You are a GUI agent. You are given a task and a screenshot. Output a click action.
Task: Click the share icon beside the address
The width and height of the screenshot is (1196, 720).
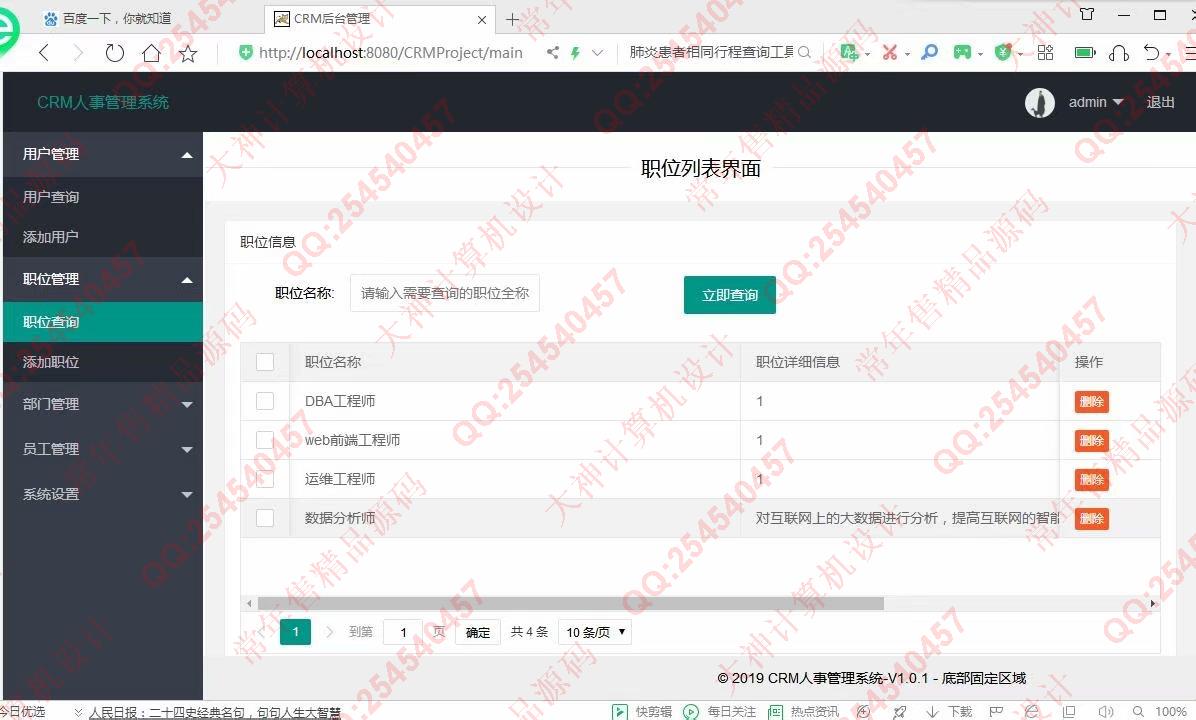coord(553,53)
